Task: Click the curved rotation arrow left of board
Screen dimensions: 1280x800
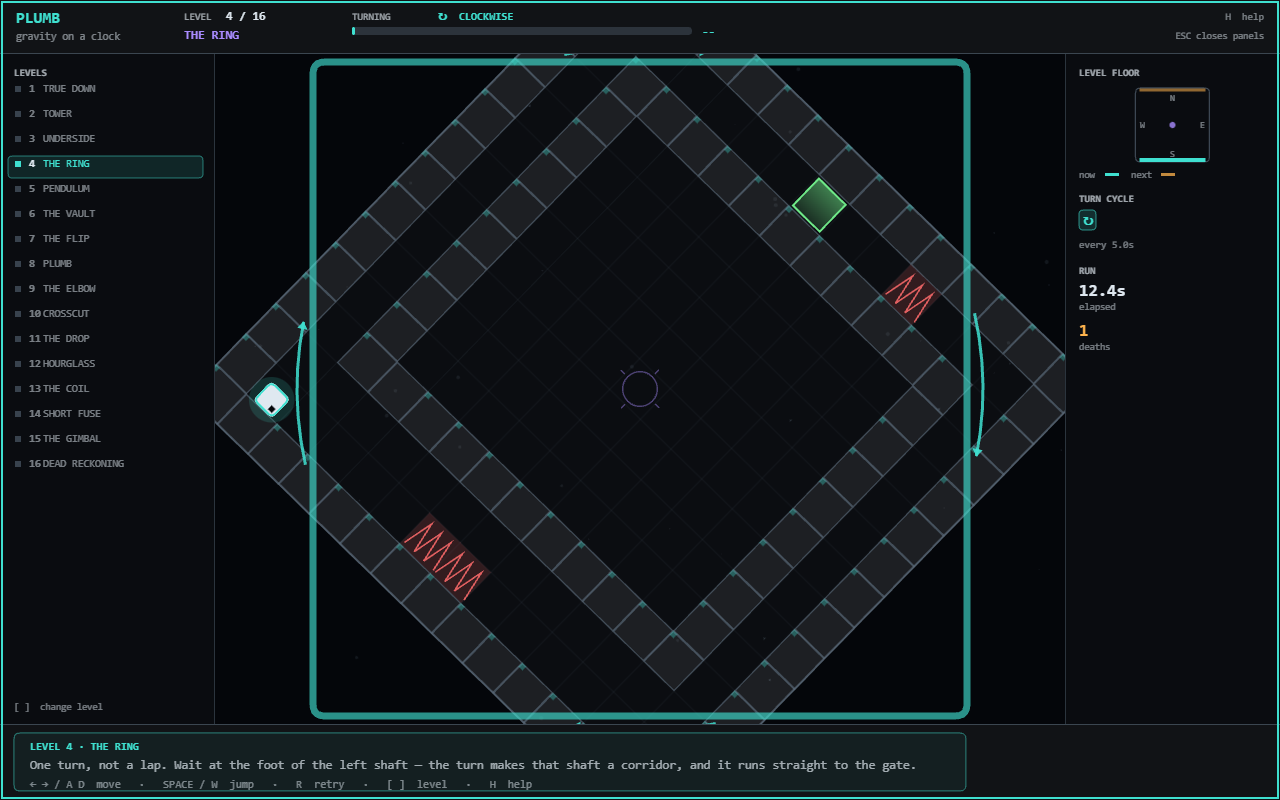Action: [x=300, y=392]
